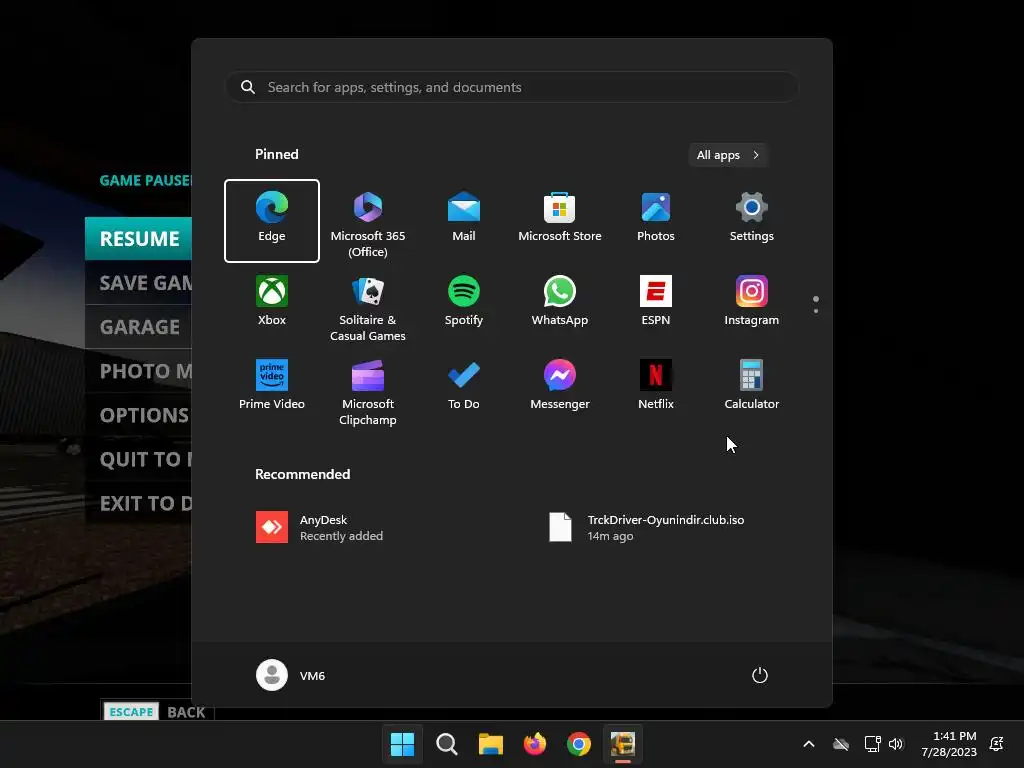Open the Calculator app

click(x=752, y=389)
